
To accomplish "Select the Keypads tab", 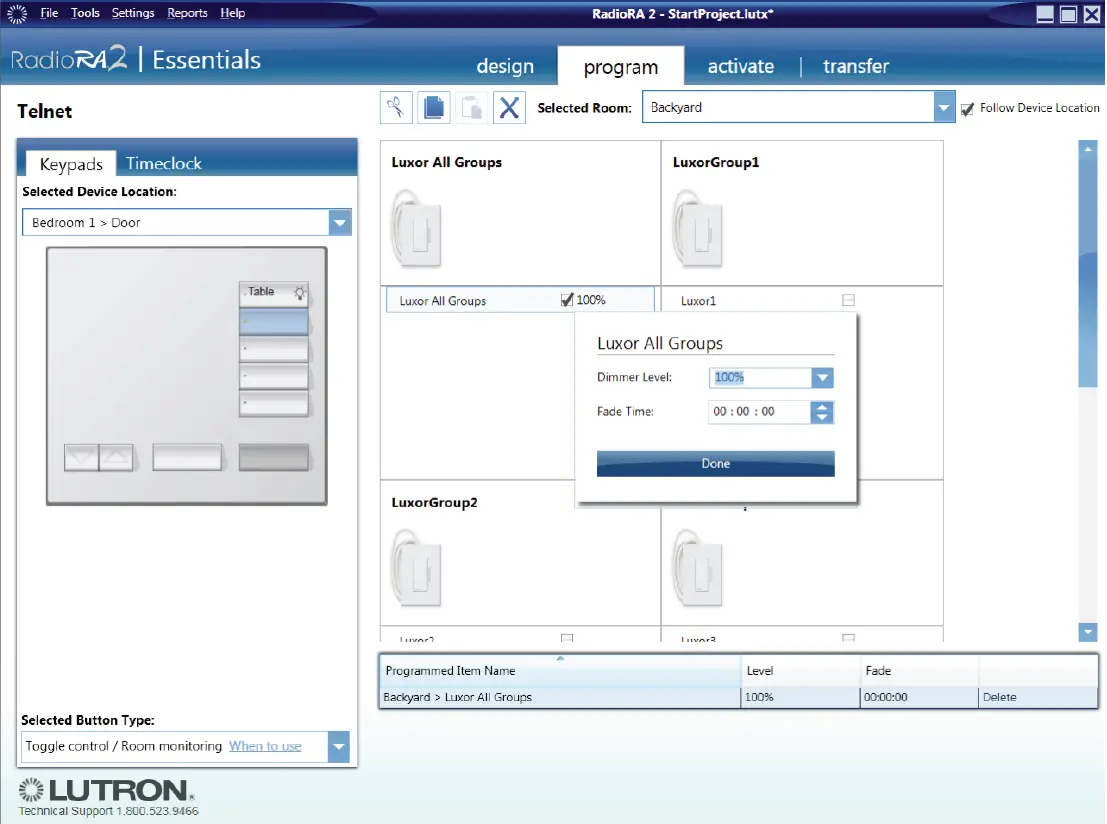I will (x=71, y=164).
